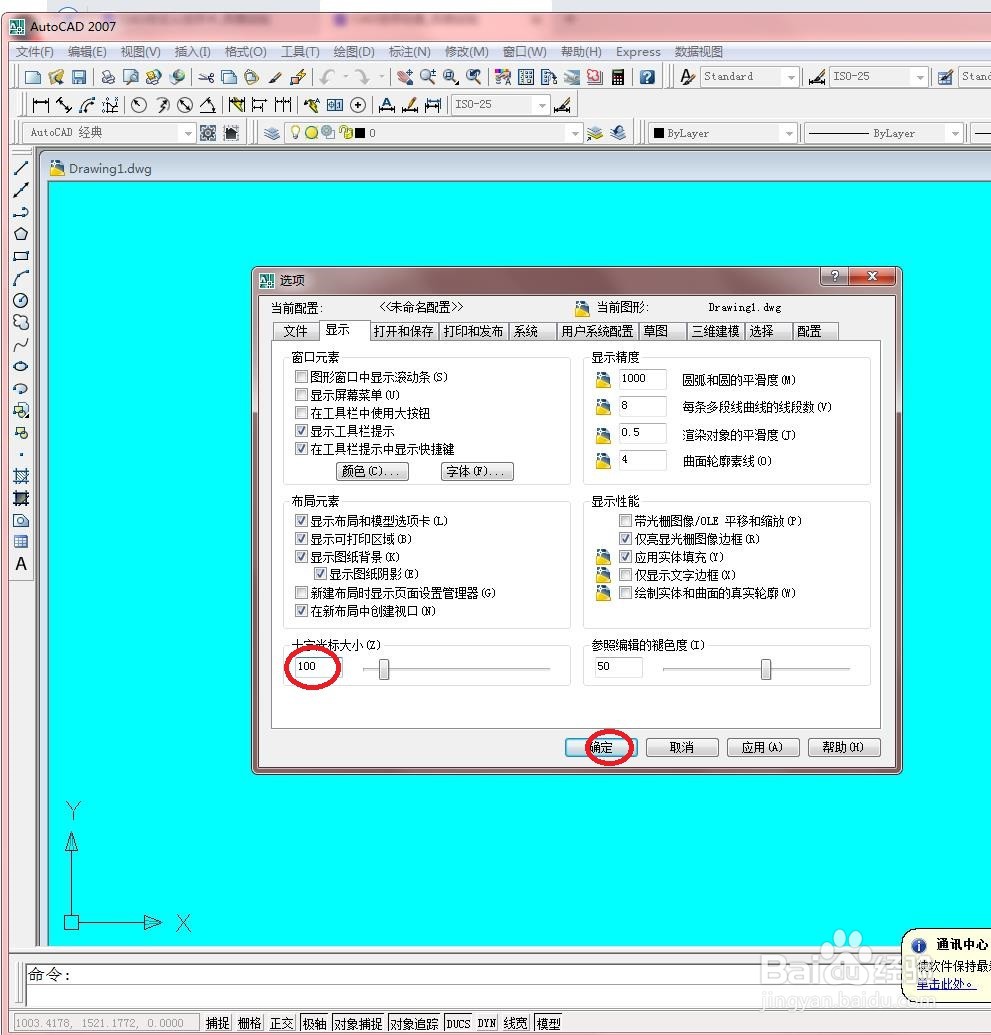Click the Help question mark icon
The width and height of the screenshot is (991, 1035).
coord(648,77)
